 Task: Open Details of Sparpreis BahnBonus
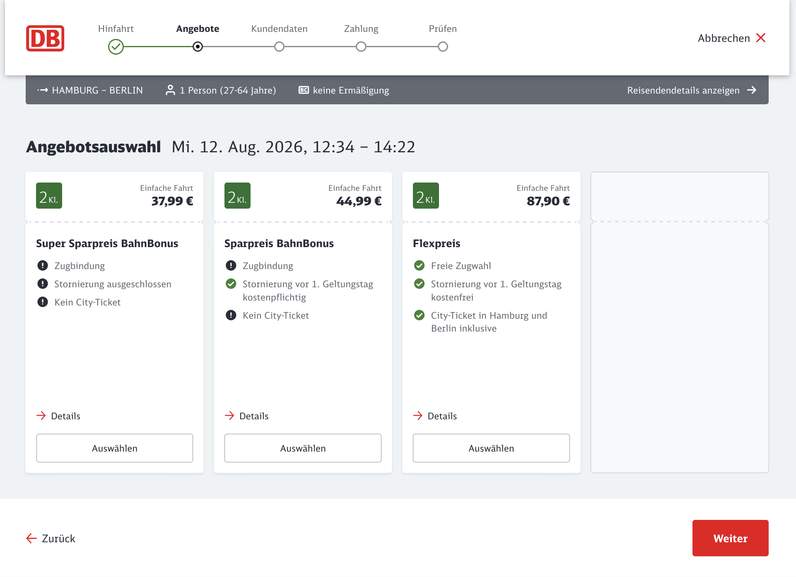coord(247,416)
